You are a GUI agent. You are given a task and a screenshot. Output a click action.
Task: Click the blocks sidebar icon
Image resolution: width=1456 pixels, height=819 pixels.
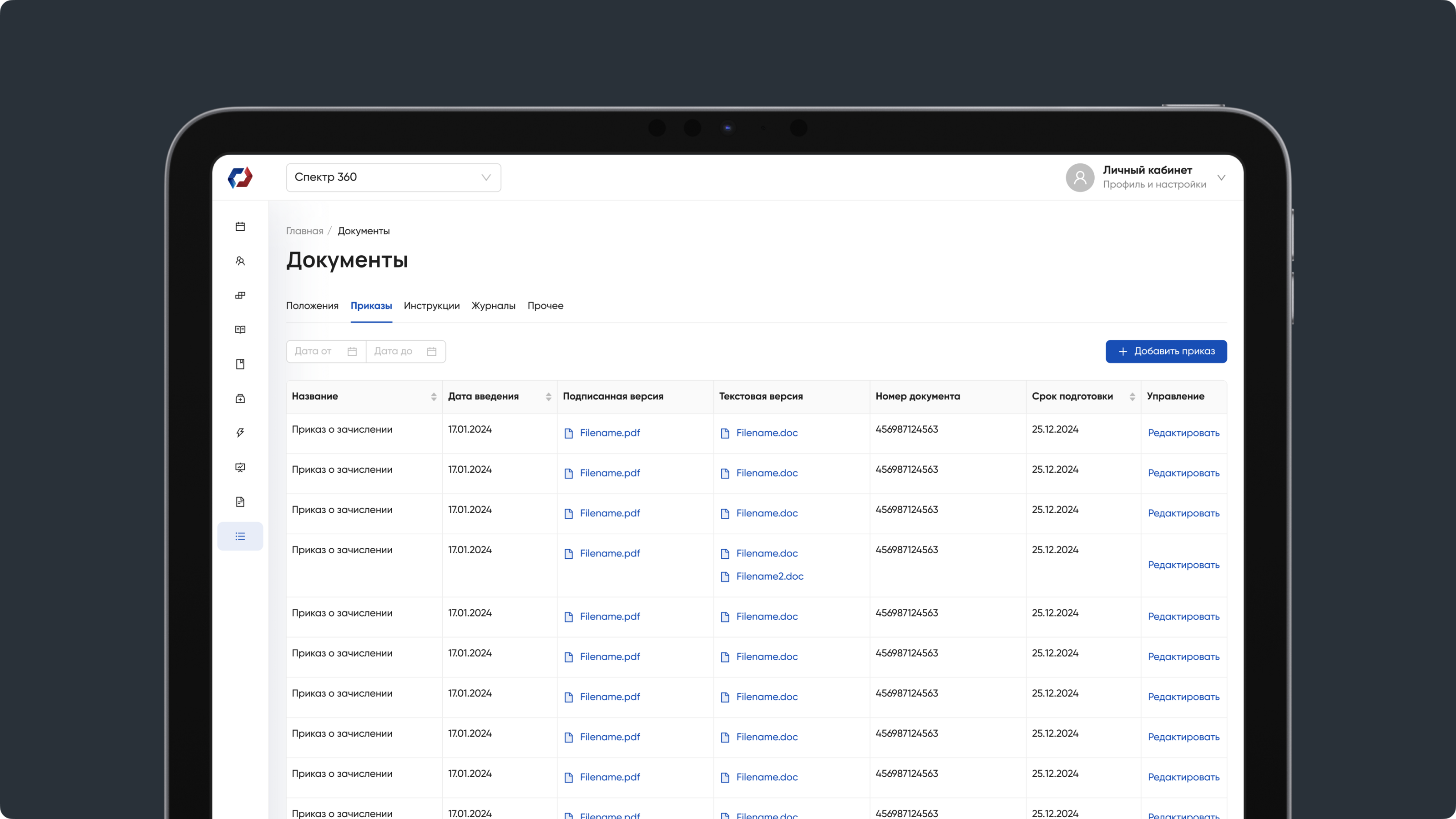coord(240,296)
